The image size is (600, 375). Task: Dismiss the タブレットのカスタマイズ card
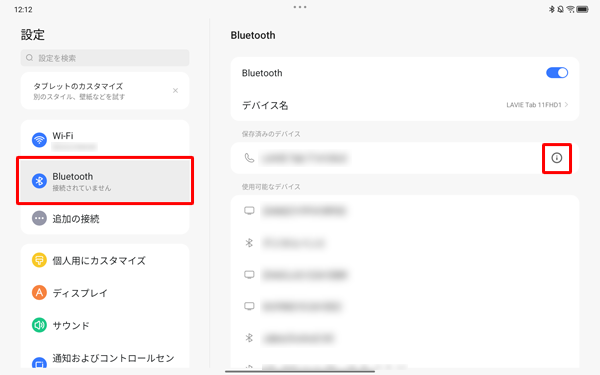coord(175,91)
